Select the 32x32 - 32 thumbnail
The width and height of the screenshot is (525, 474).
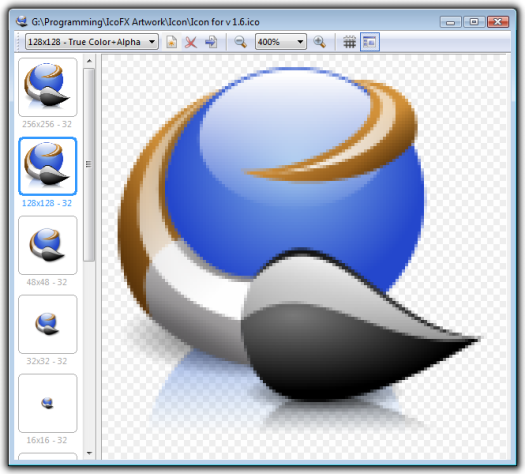click(48, 324)
